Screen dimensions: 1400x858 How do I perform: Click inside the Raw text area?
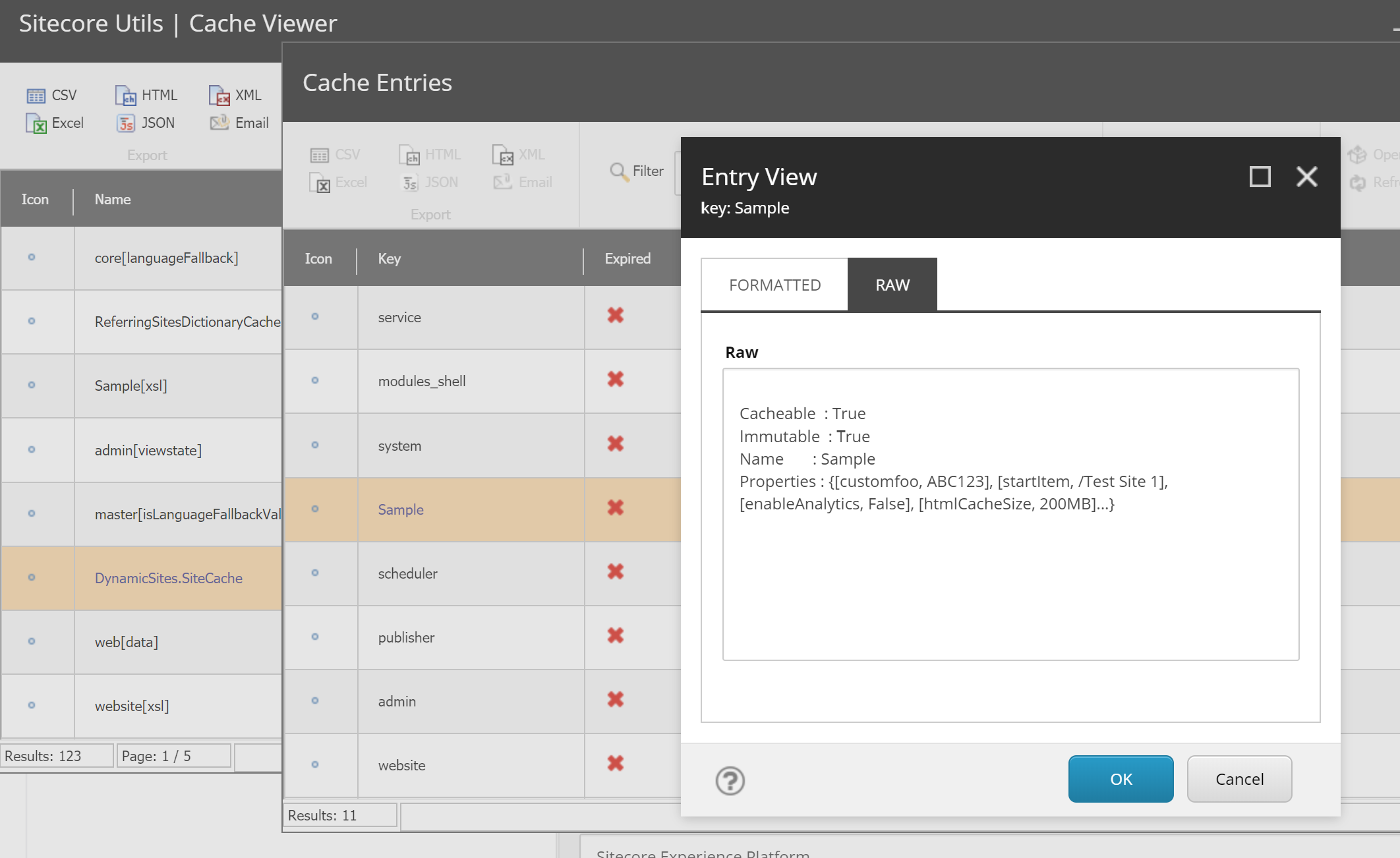pos(1010,514)
